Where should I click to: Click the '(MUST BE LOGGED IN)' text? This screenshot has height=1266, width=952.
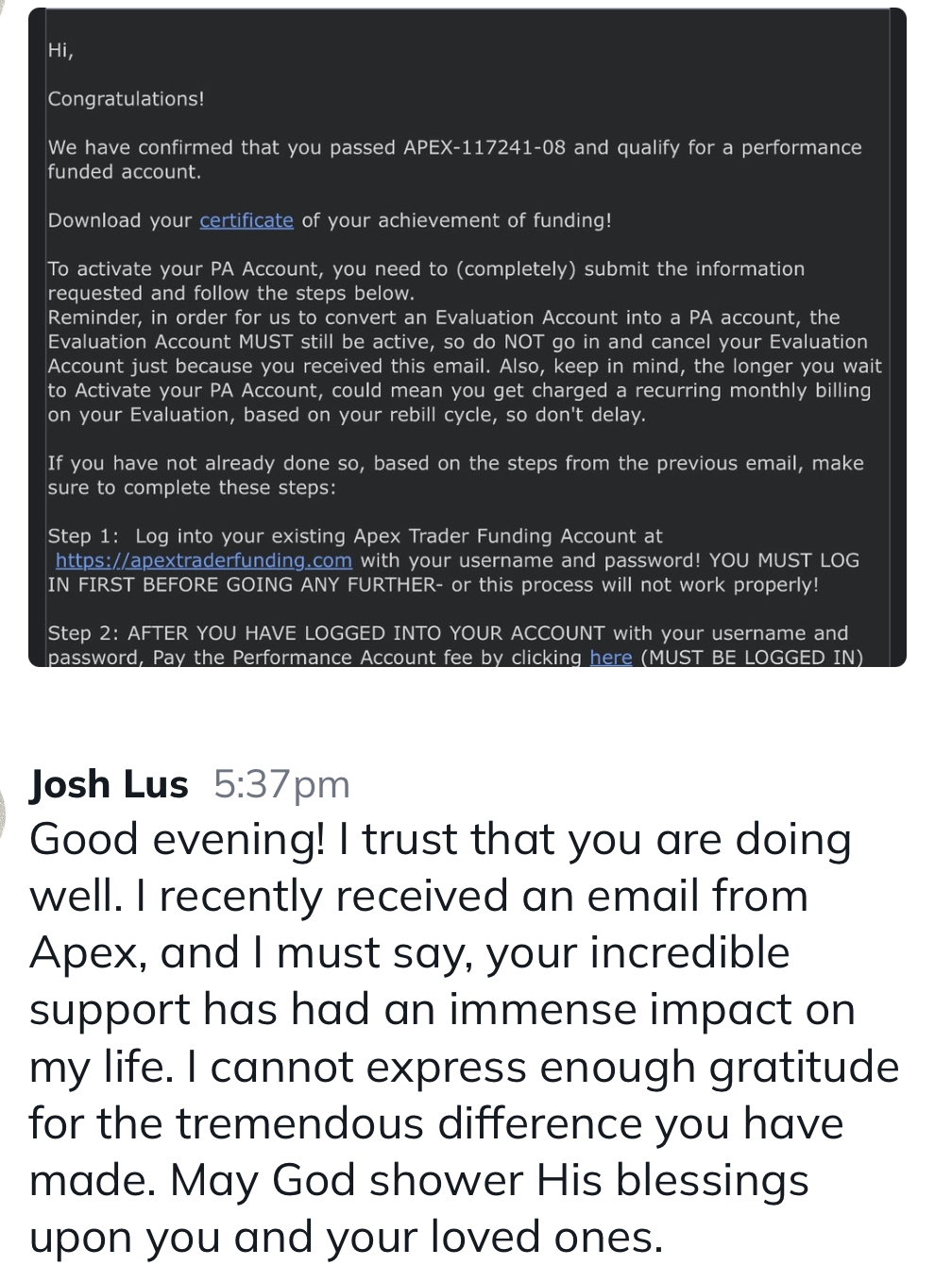coord(752,657)
